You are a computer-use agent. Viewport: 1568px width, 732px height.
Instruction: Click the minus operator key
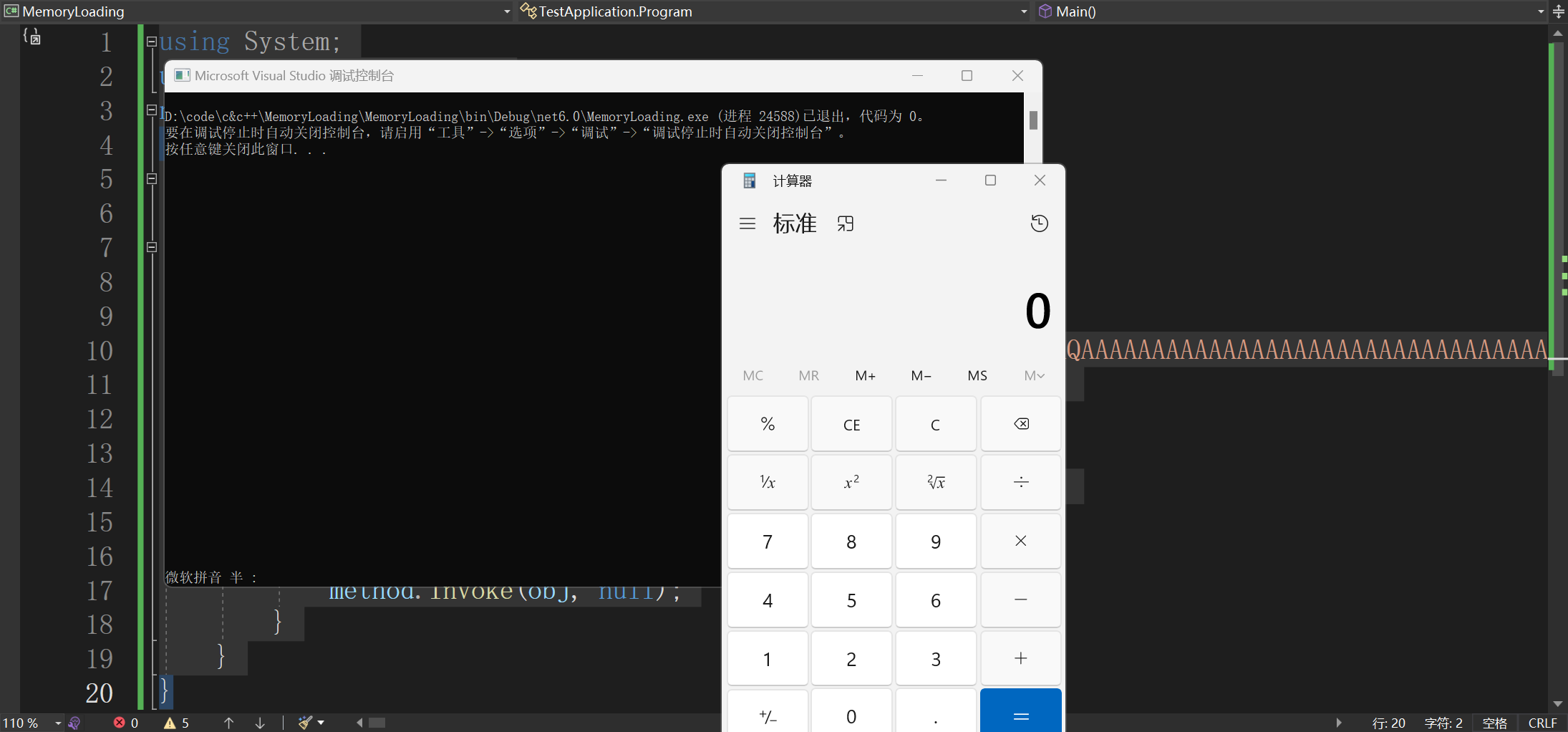coord(1021,600)
